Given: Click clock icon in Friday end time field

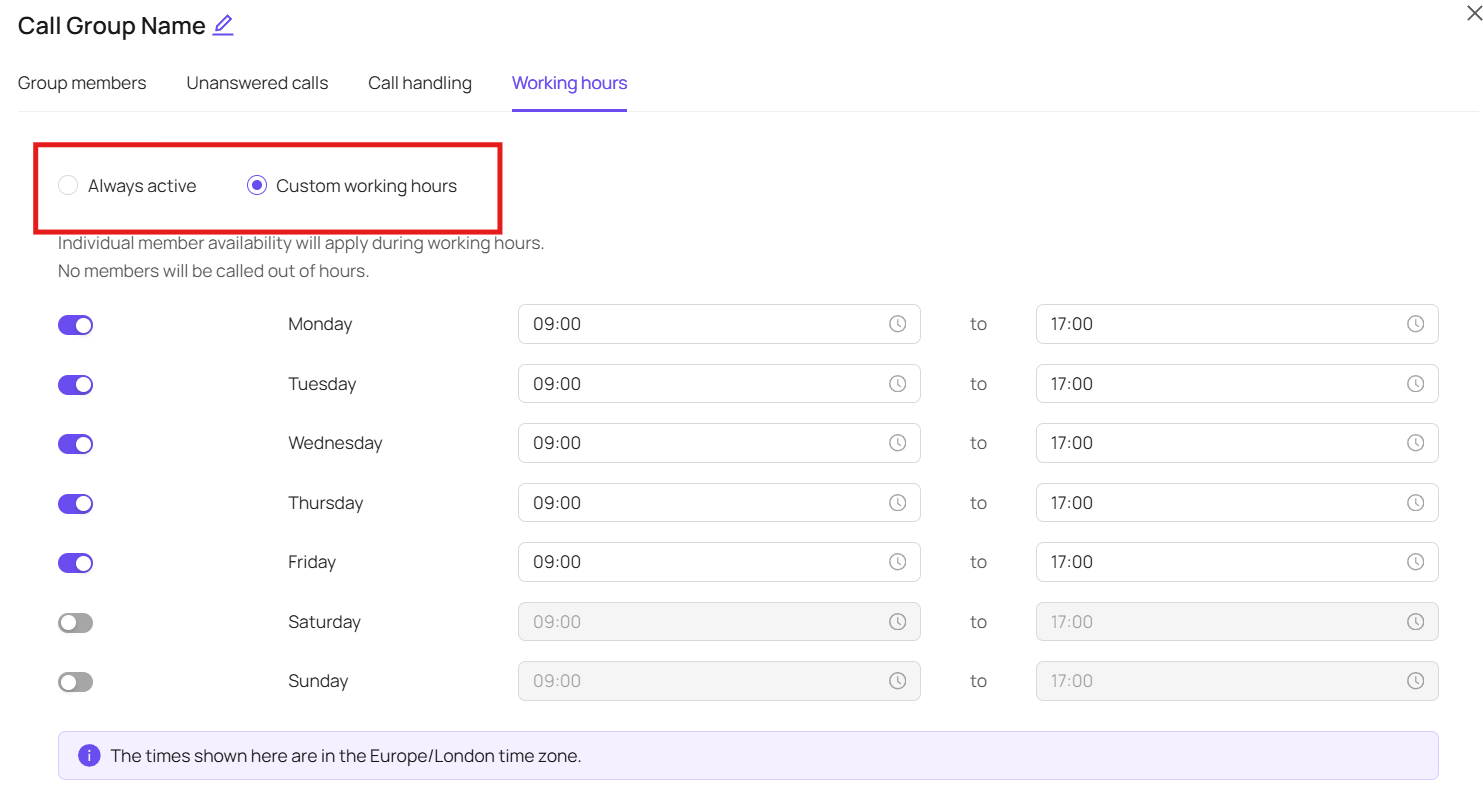Looking at the screenshot, I should coord(1416,562).
